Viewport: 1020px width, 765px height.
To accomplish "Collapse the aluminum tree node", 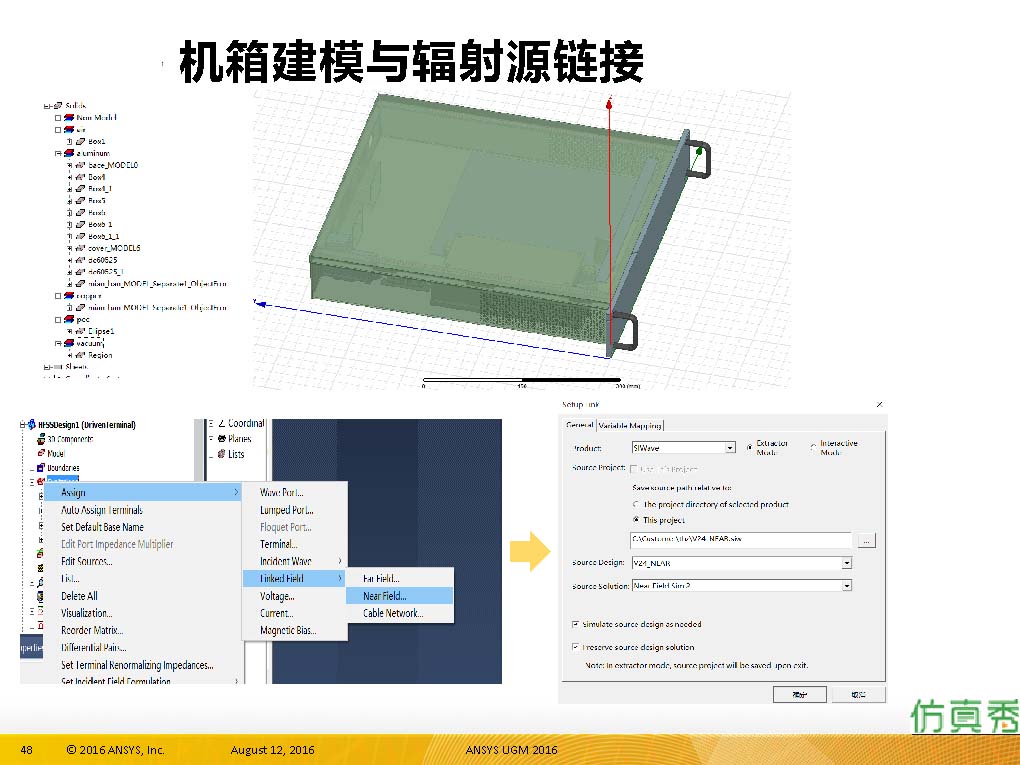I will pyautogui.click(x=58, y=154).
